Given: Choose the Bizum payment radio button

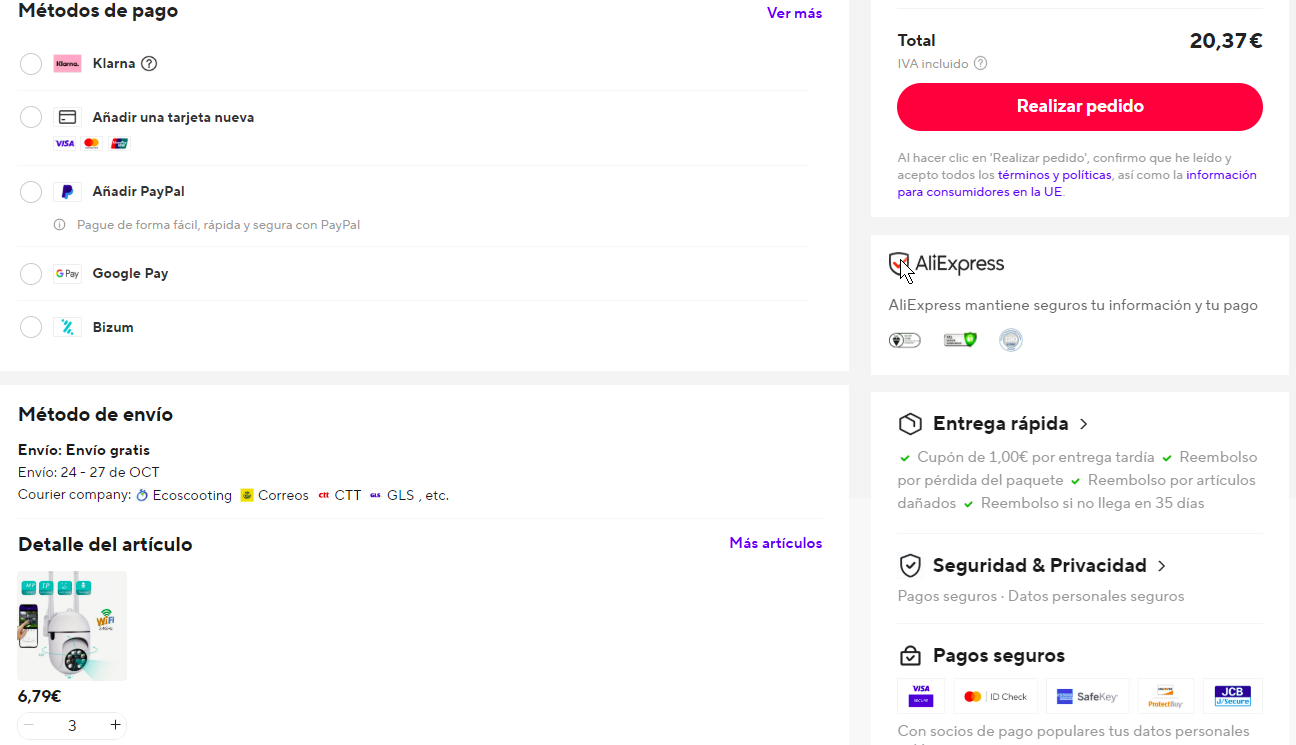Looking at the screenshot, I should [31, 327].
